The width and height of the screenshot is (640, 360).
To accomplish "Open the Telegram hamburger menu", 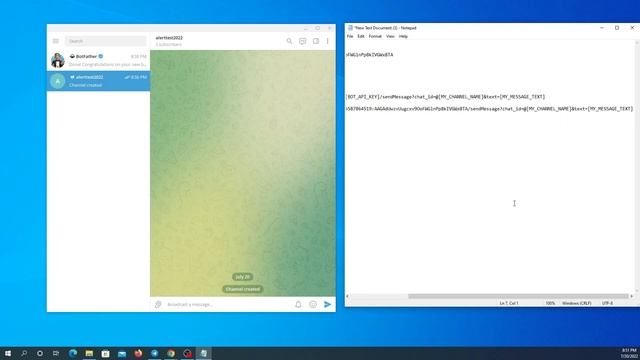I will coord(56,41).
